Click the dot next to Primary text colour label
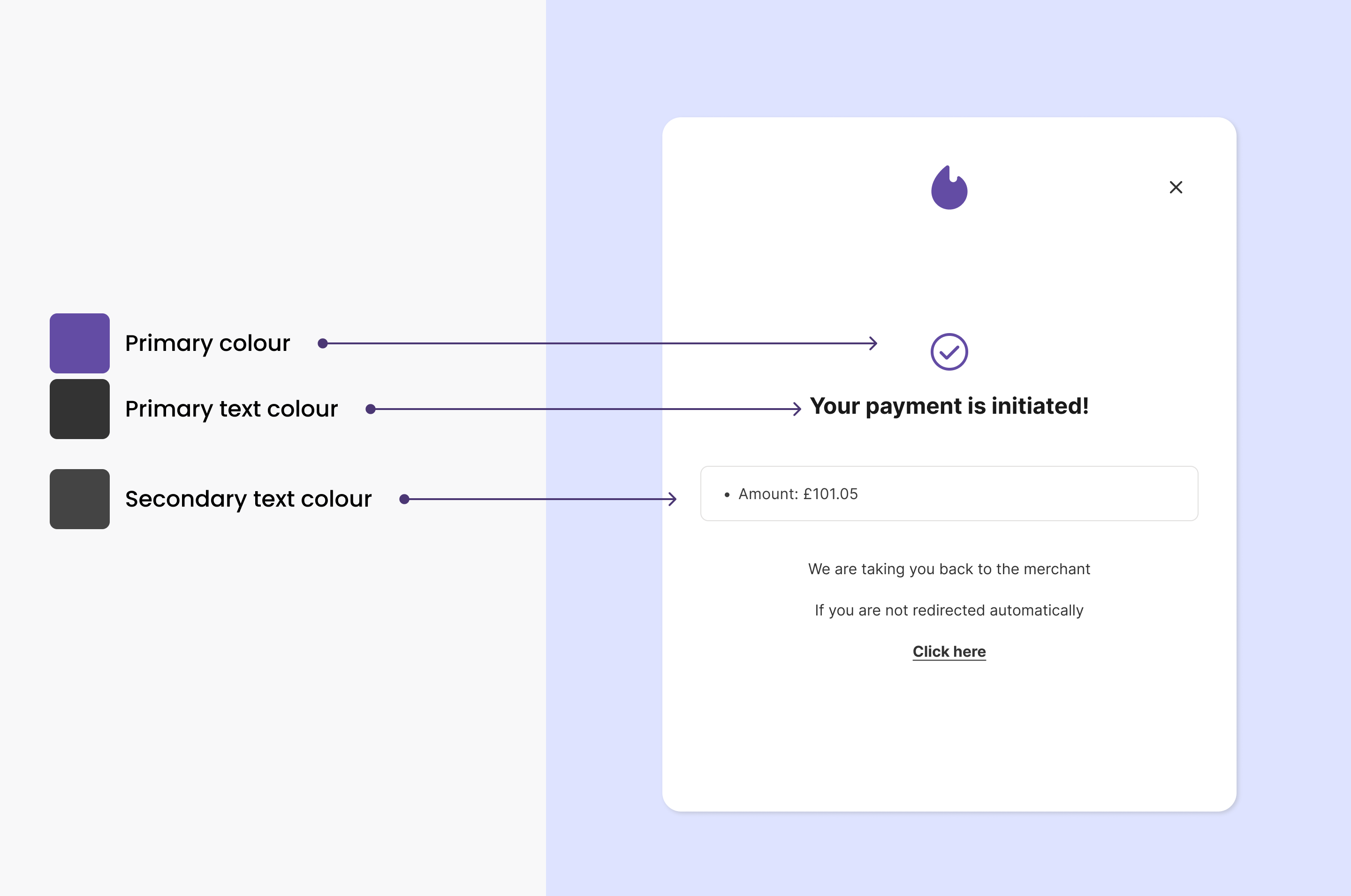This screenshot has width=1351, height=896. (372, 409)
